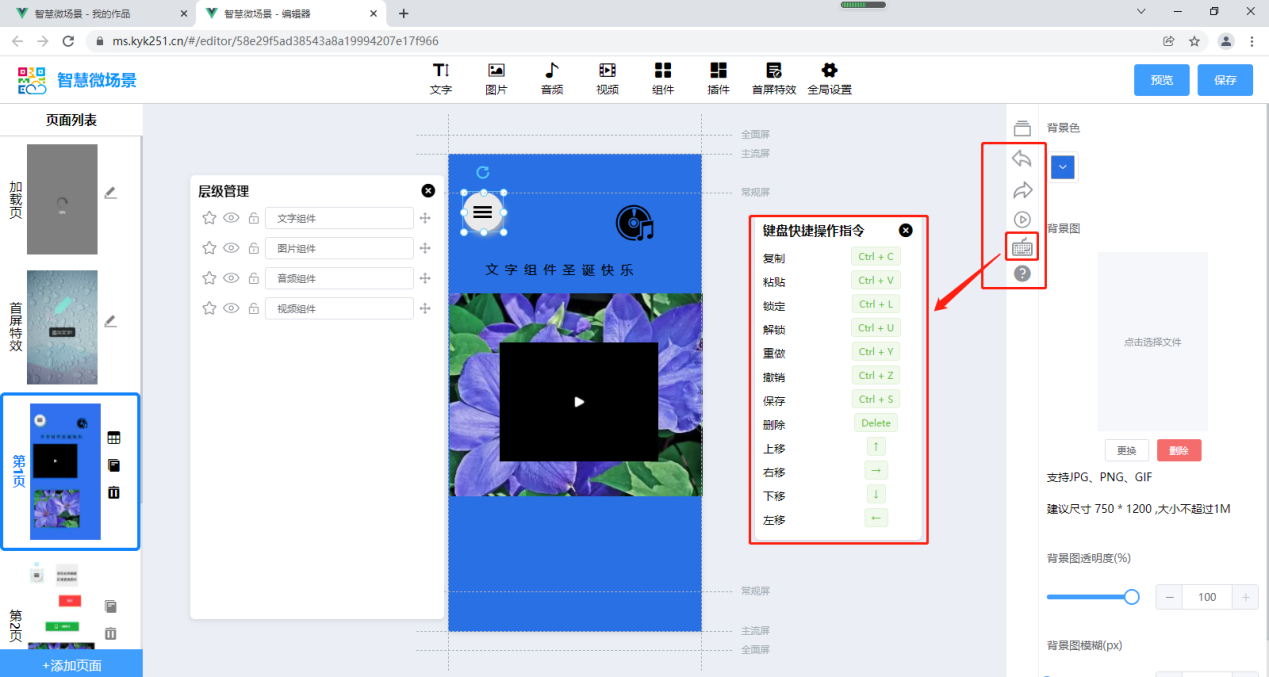1269x677 pixels.
Task: Open 全局设置 global settings gear
Action: [829, 71]
